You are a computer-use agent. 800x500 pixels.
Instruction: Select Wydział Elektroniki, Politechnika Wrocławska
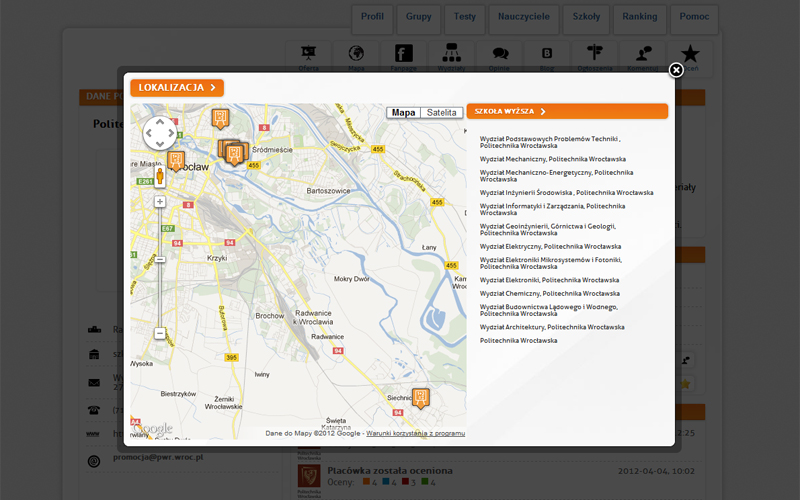point(549,280)
